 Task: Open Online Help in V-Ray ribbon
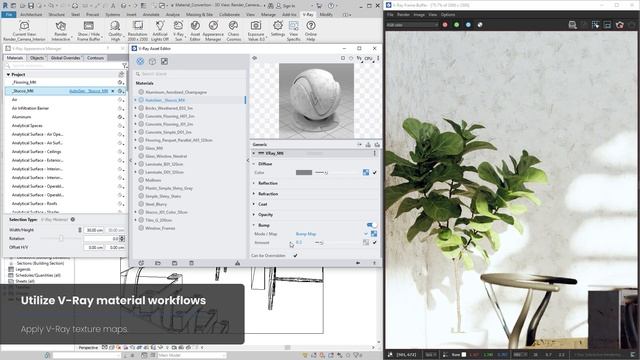click(x=311, y=31)
